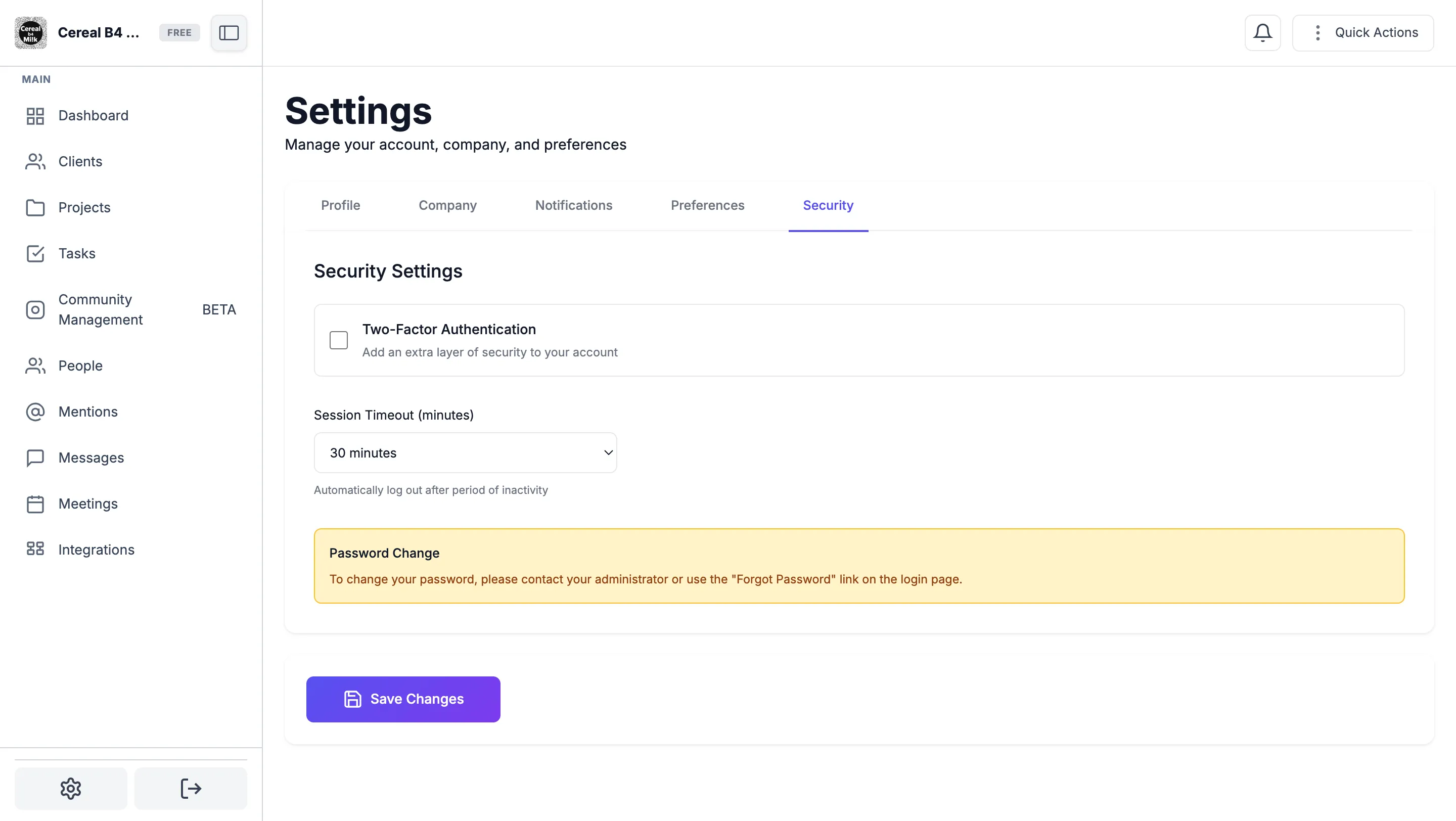The image size is (1456, 821).
Task: Enable the Two-Factor Authentication checkbox
Action: click(339, 340)
